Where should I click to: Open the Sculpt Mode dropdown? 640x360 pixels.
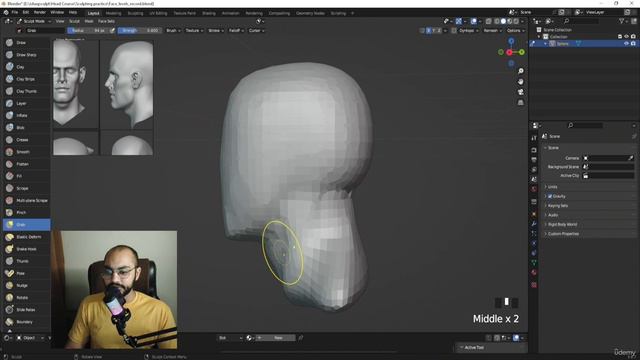coord(34,21)
